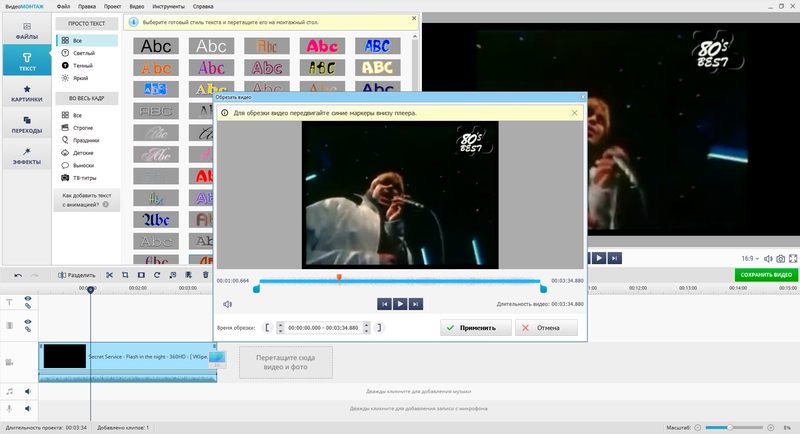Image resolution: width=800 pixels, height=434 pixels.
Task: Select the ТВ-титры full-frame category
Action: [87, 178]
